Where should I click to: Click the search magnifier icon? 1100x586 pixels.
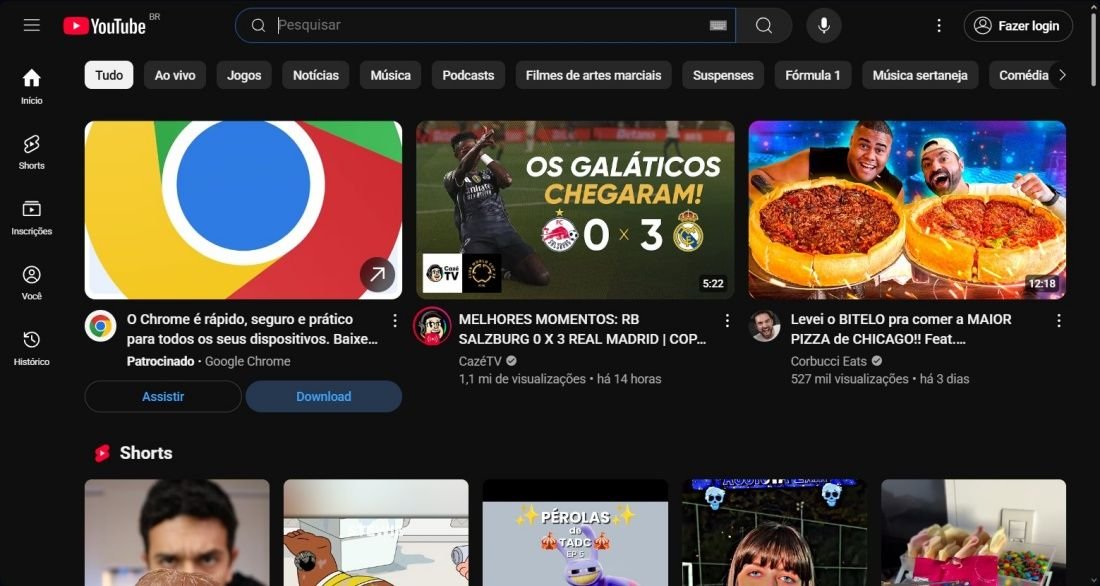pos(764,25)
